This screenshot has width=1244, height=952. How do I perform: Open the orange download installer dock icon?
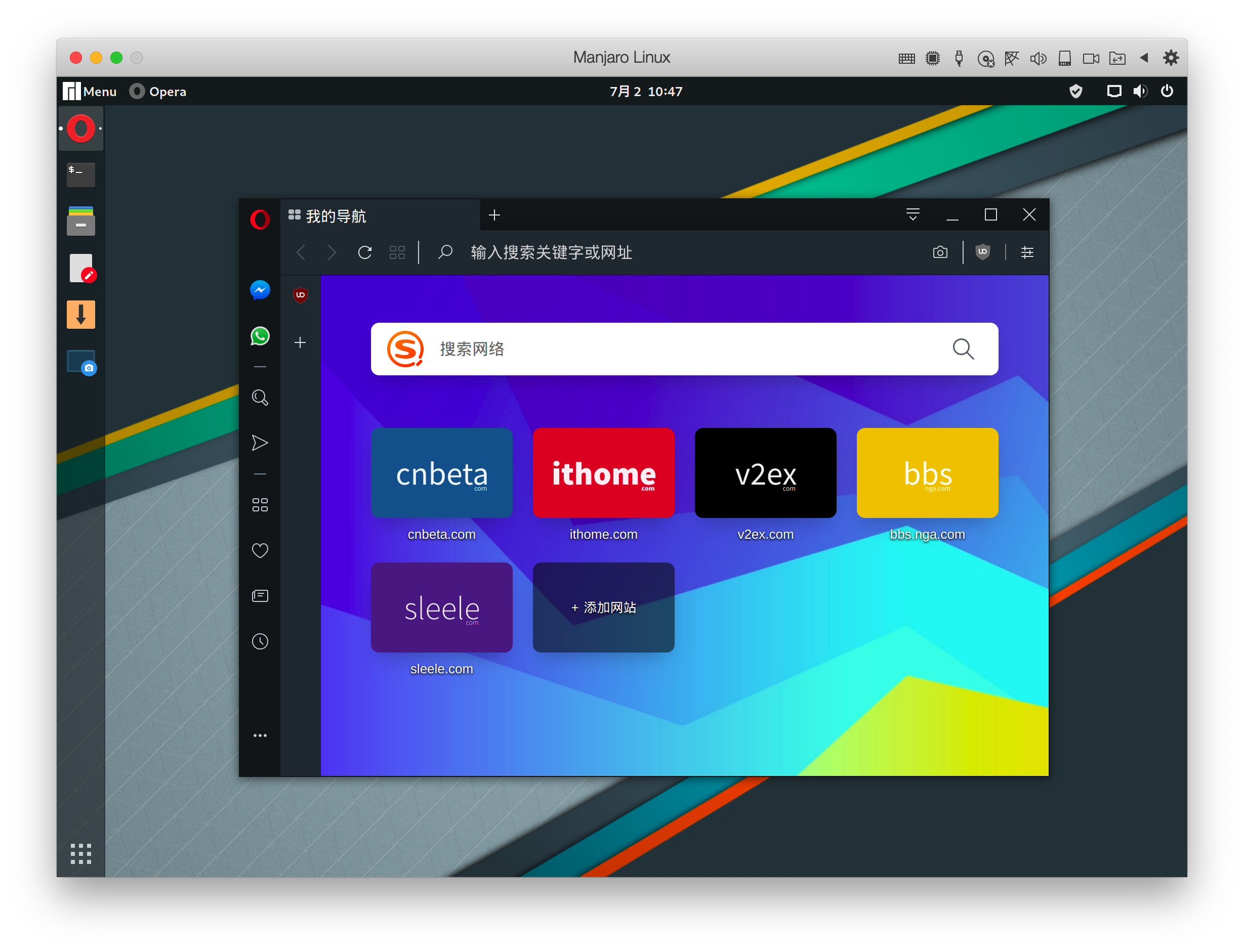click(80, 315)
